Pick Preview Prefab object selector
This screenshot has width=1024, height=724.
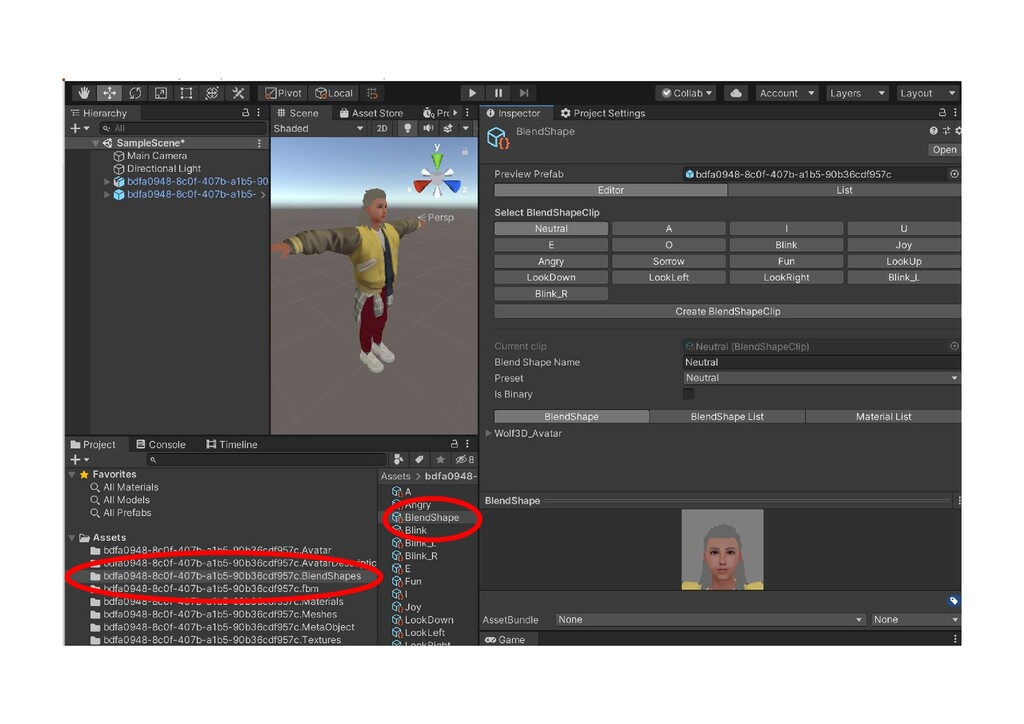click(954, 174)
